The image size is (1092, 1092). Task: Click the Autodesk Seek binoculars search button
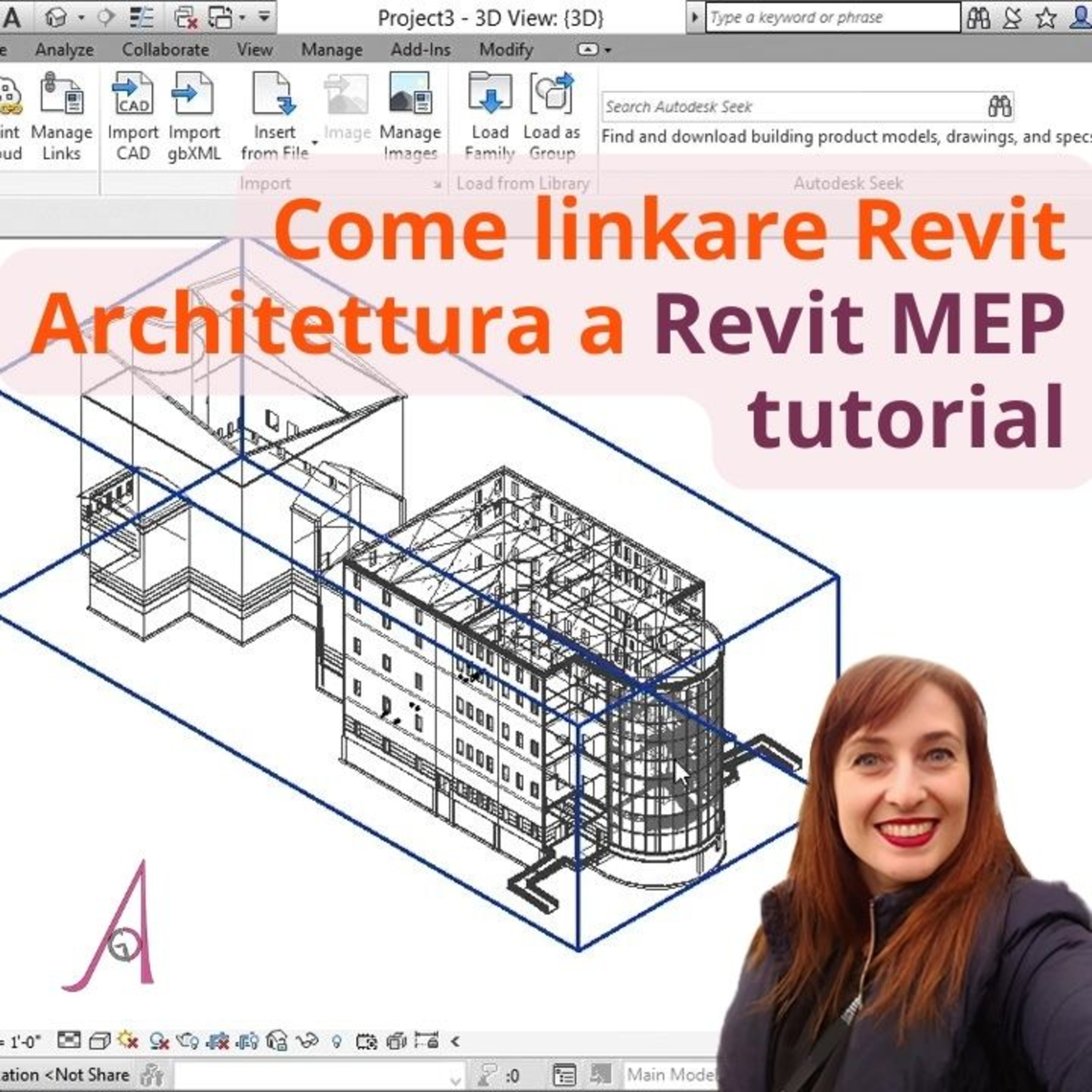1000,106
